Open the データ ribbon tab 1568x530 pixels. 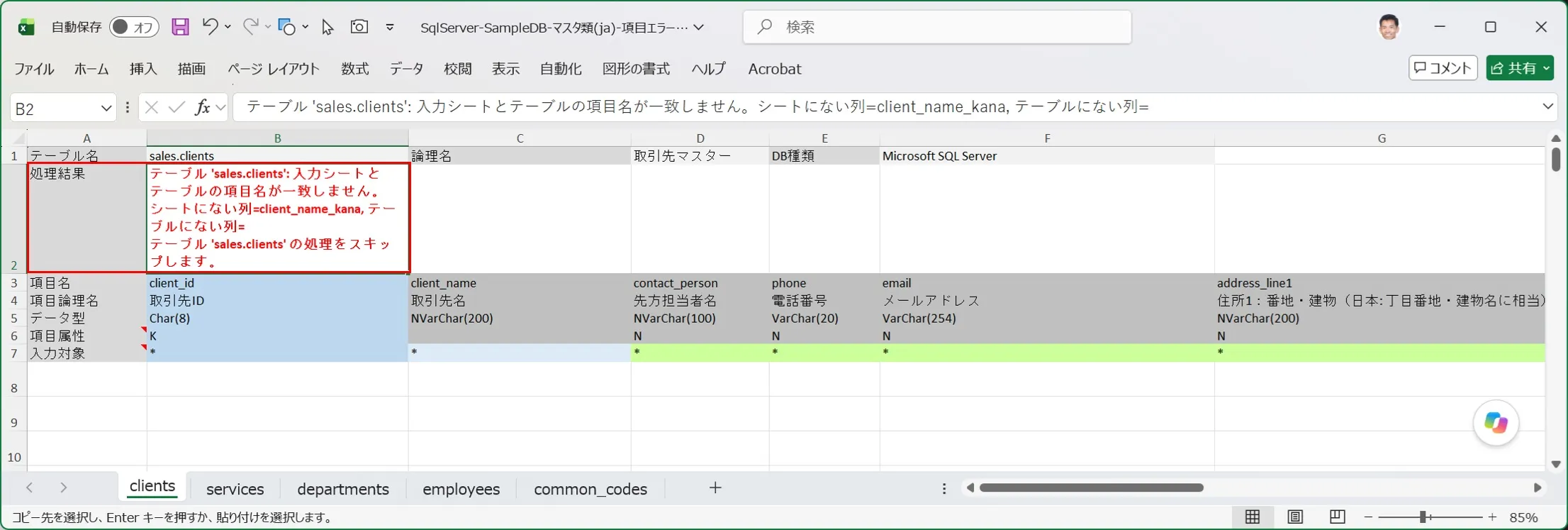[406, 69]
